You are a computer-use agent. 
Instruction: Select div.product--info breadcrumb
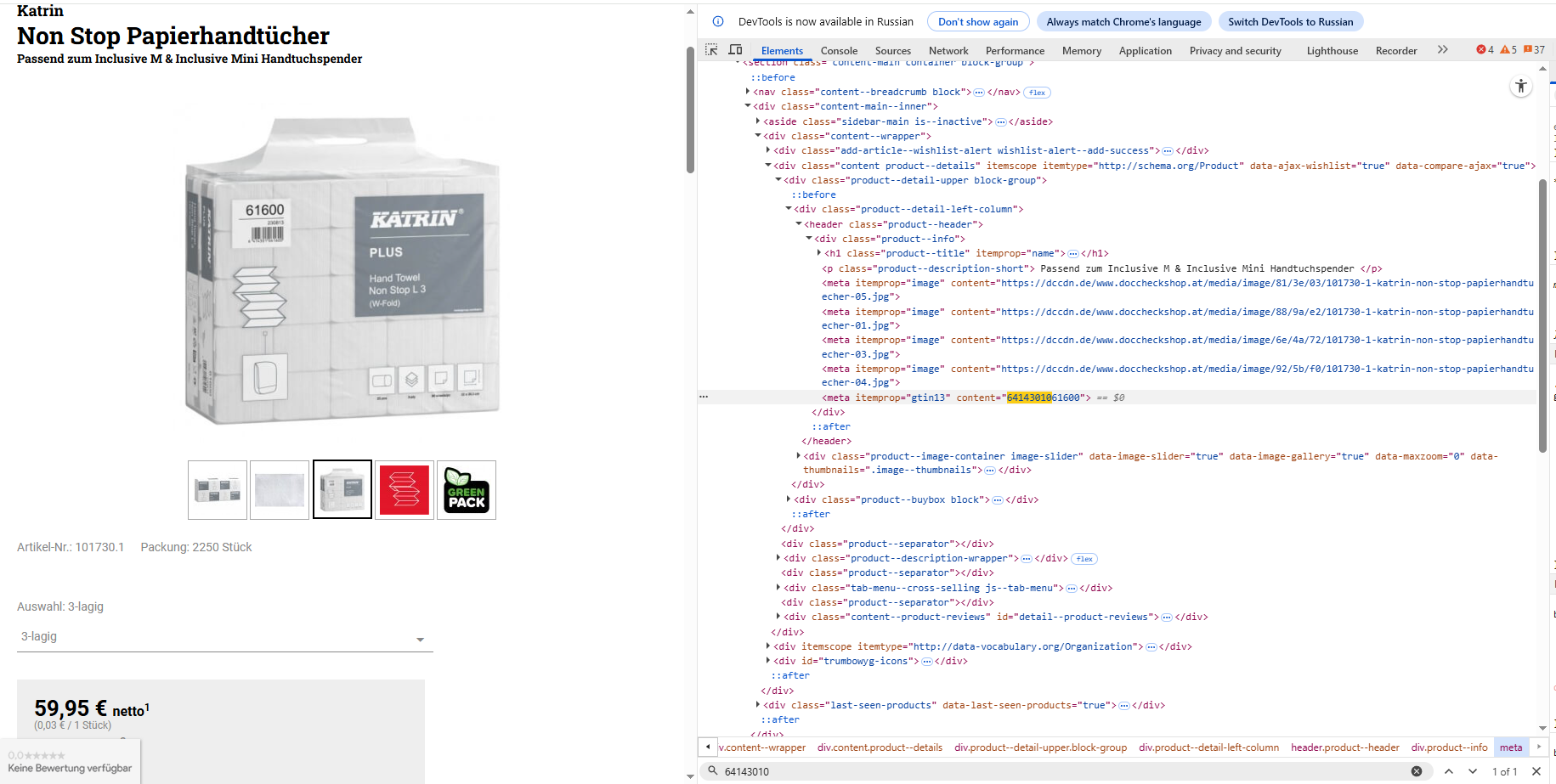pos(1450,747)
